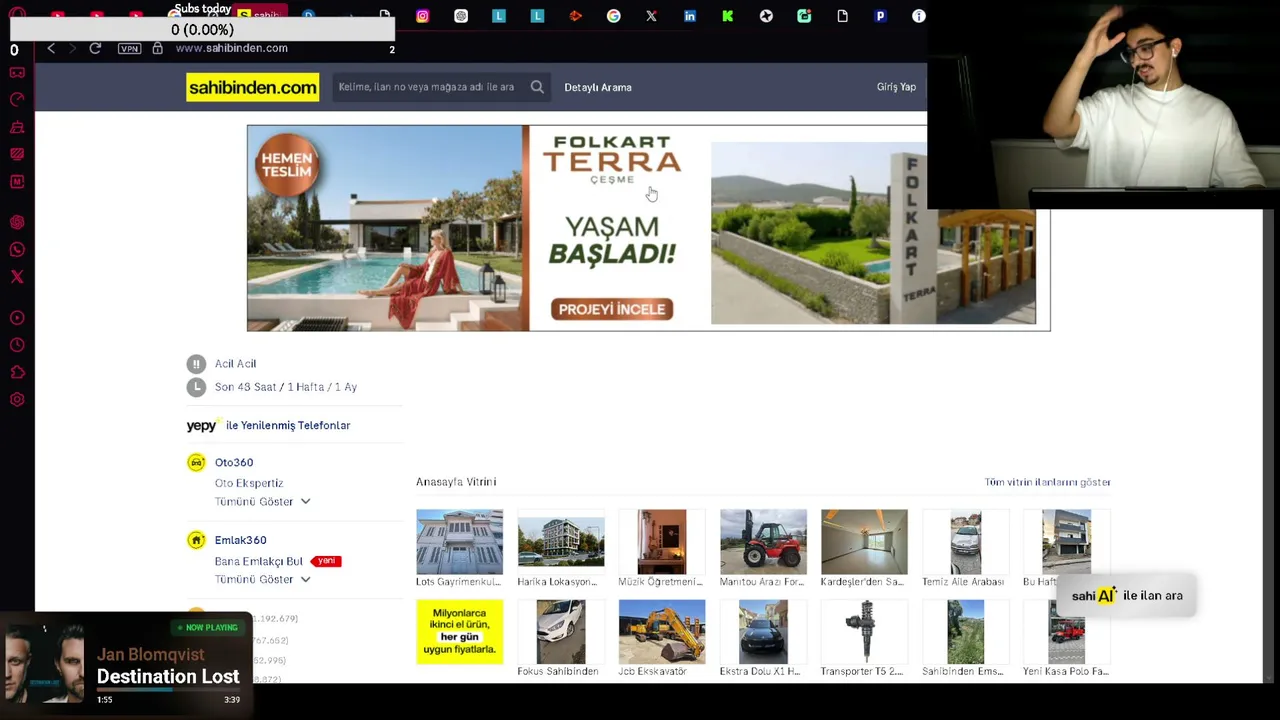Toggle the VPN badge in address bar
The image size is (1280, 720).
[129, 48]
